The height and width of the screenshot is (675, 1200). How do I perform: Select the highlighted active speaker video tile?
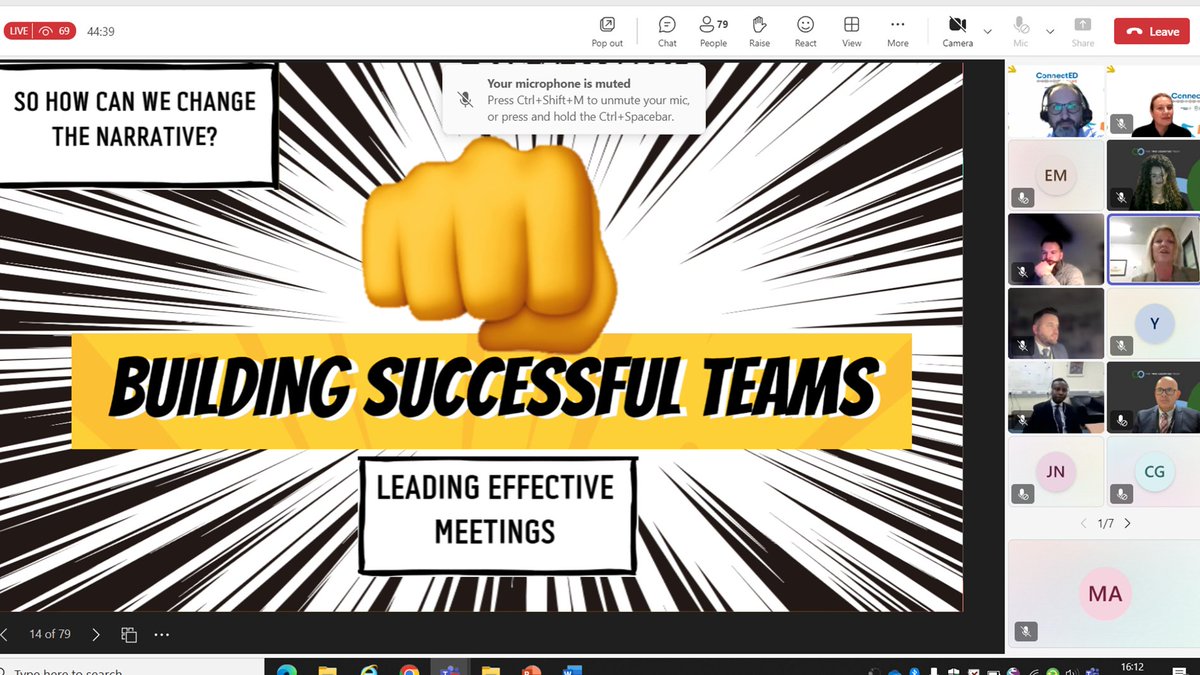(1154, 249)
